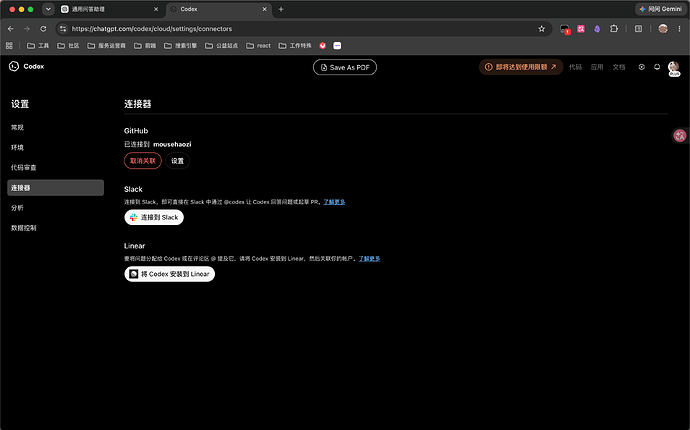This screenshot has width=690, height=430.
Task: Open the 即将达到使用限额 warning pill
Action: tap(521, 67)
